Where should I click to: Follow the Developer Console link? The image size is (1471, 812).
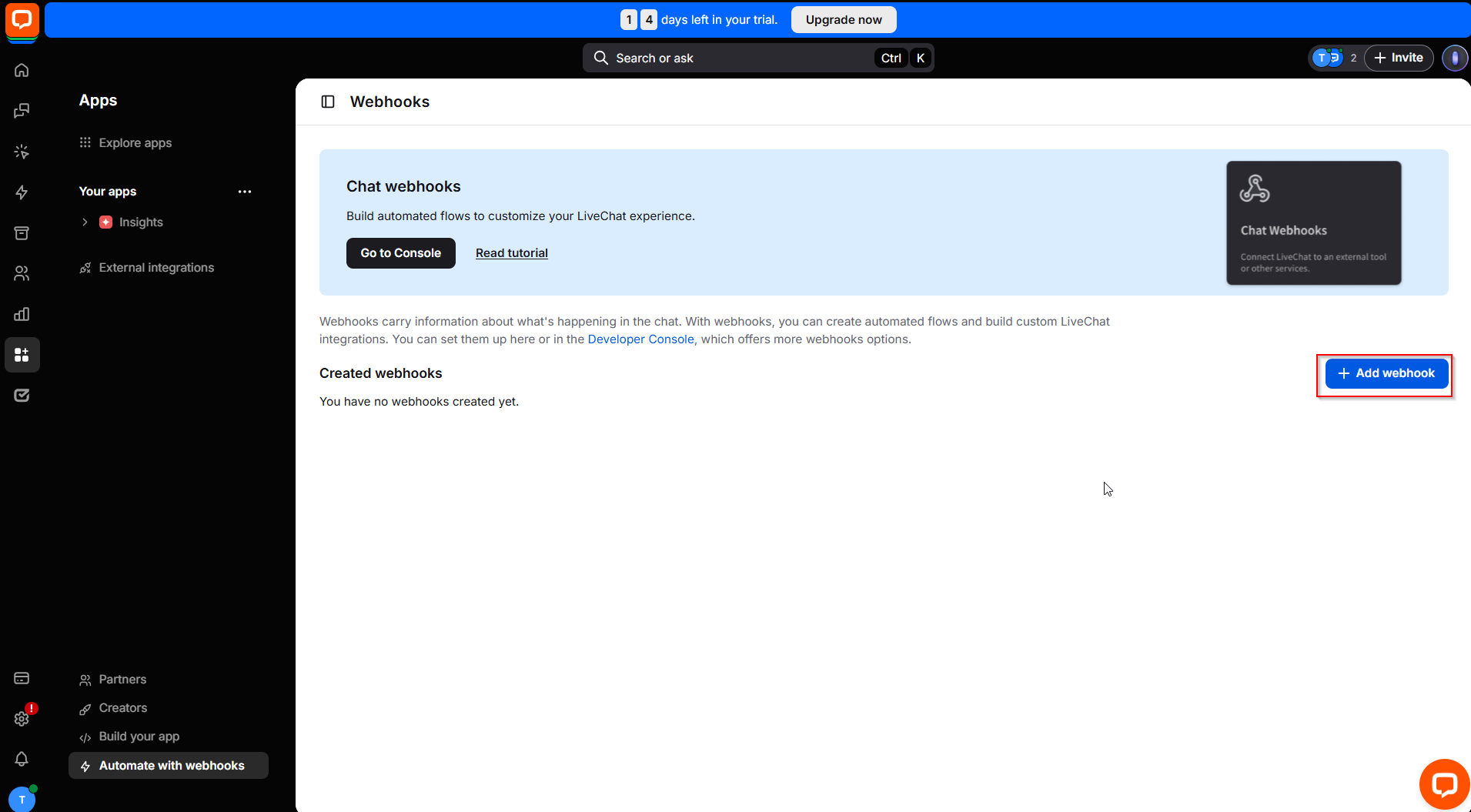640,339
